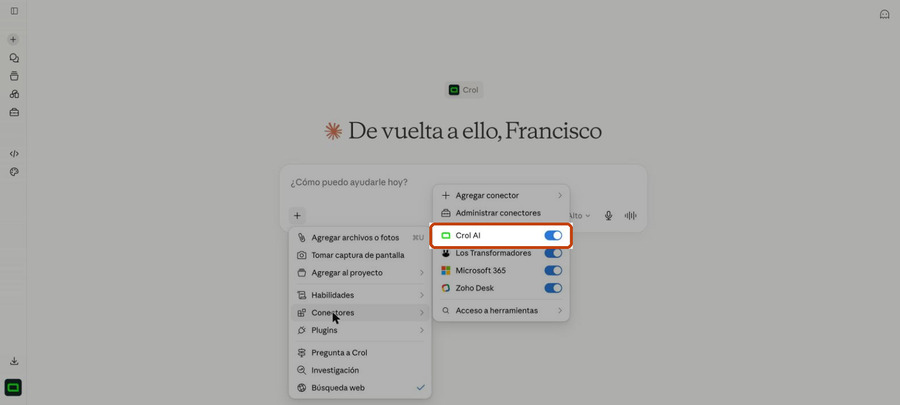Click the microphone dictation icon
Viewport: 900px width, 405px height.
click(x=608, y=216)
